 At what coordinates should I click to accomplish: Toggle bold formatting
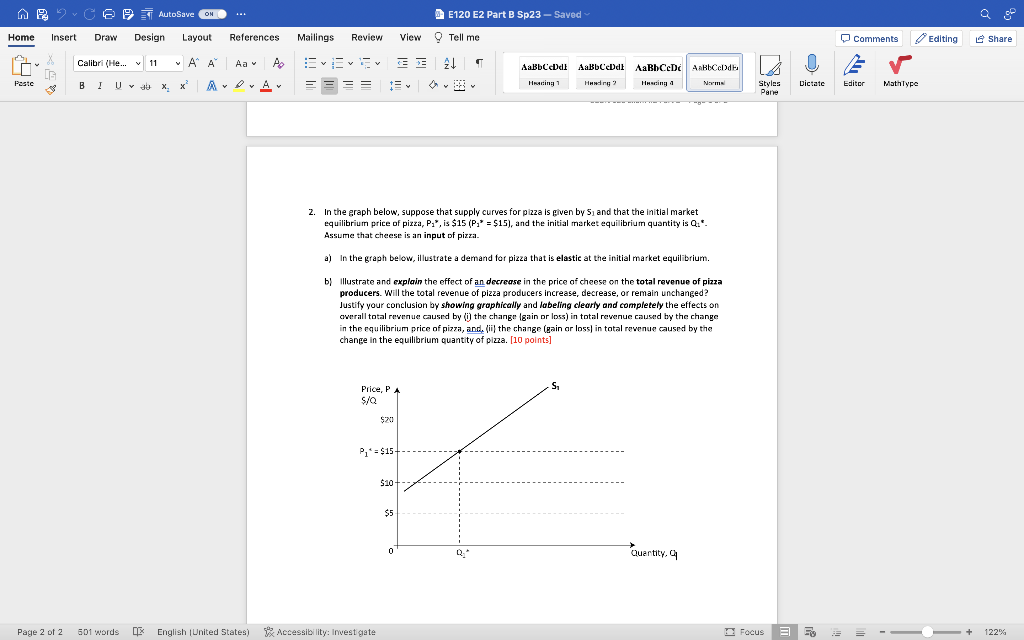click(82, 86)
